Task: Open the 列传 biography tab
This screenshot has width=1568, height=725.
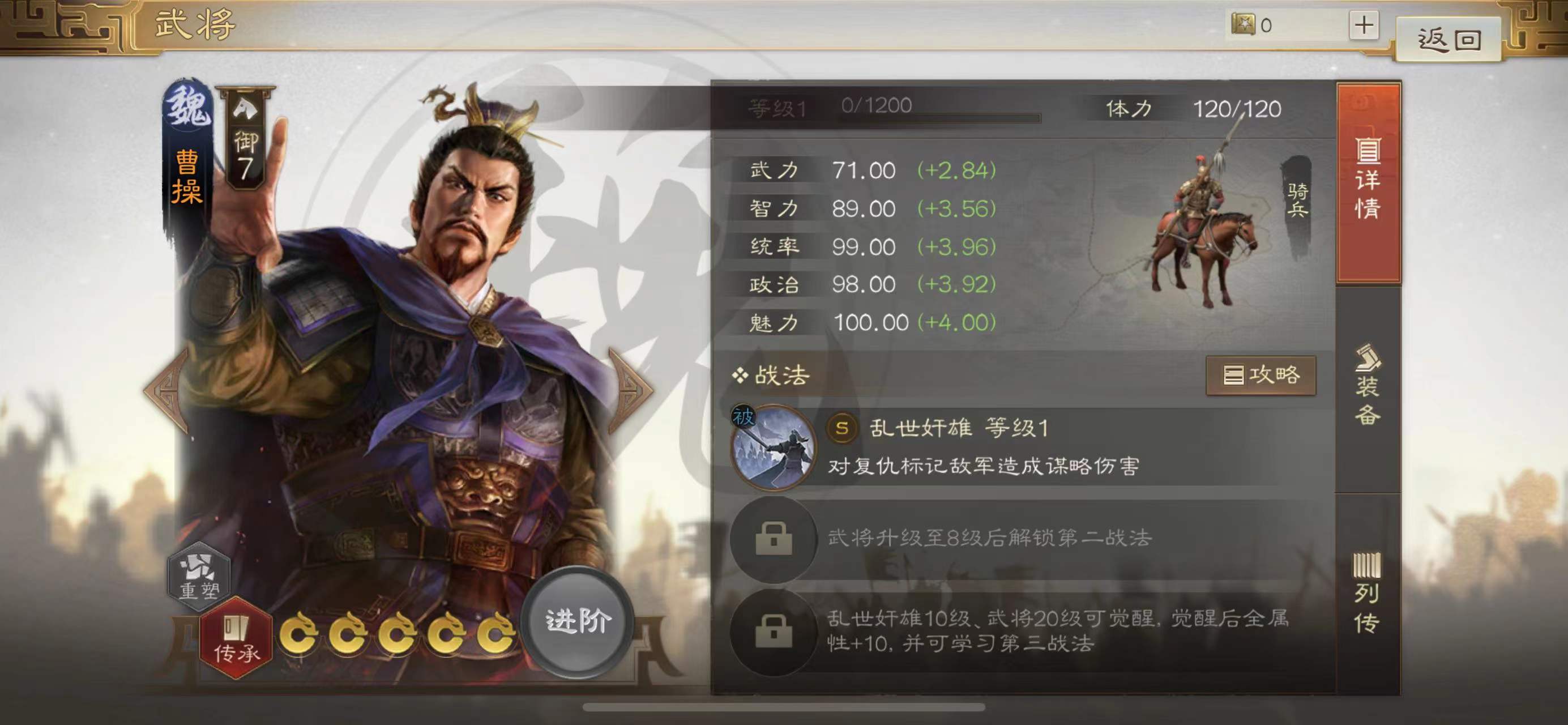Action: coord(1368,592)
